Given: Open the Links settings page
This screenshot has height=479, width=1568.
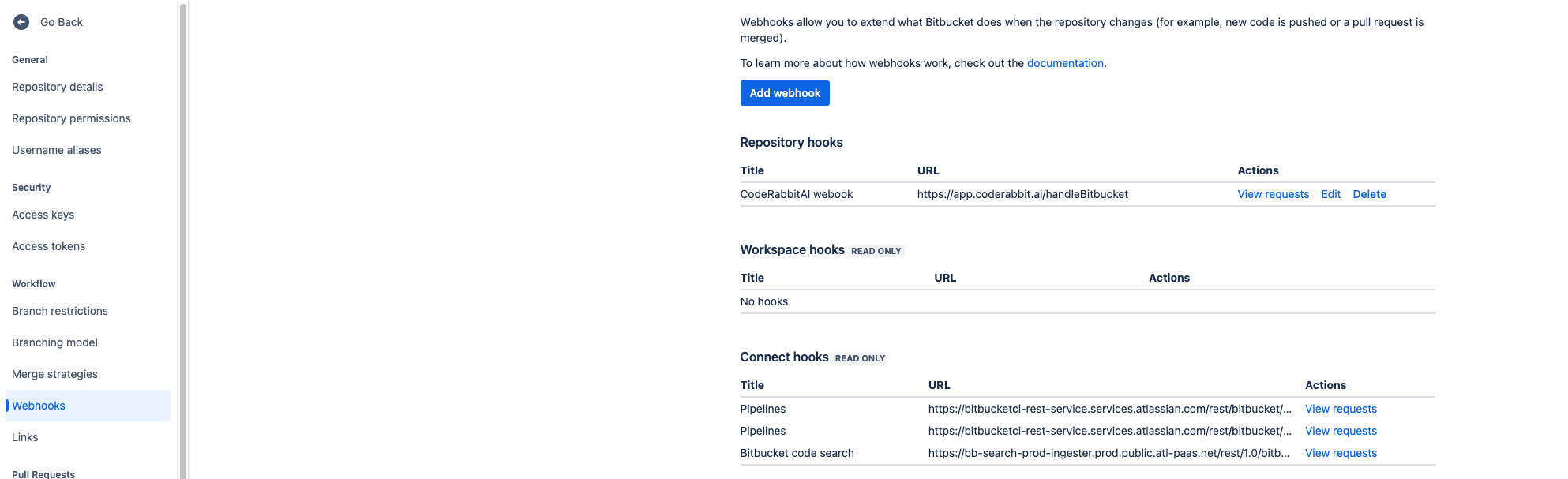Looking at the screenshot, I should pos(25,437).
